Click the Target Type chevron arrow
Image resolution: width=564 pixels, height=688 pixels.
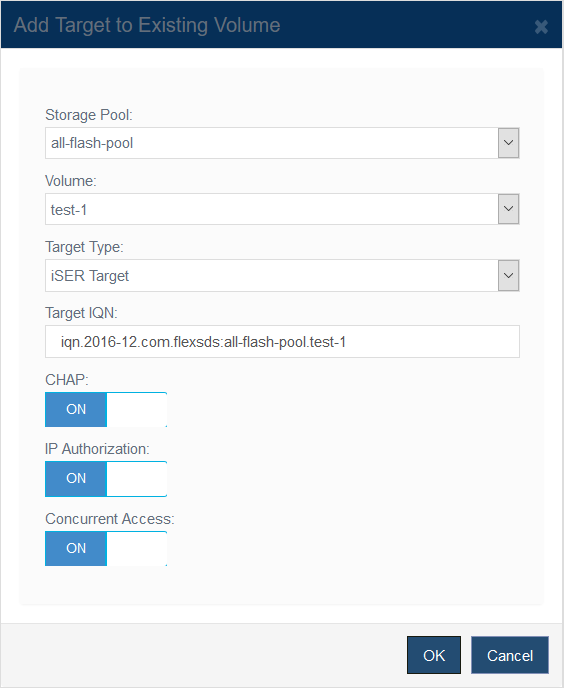point(508,276)
